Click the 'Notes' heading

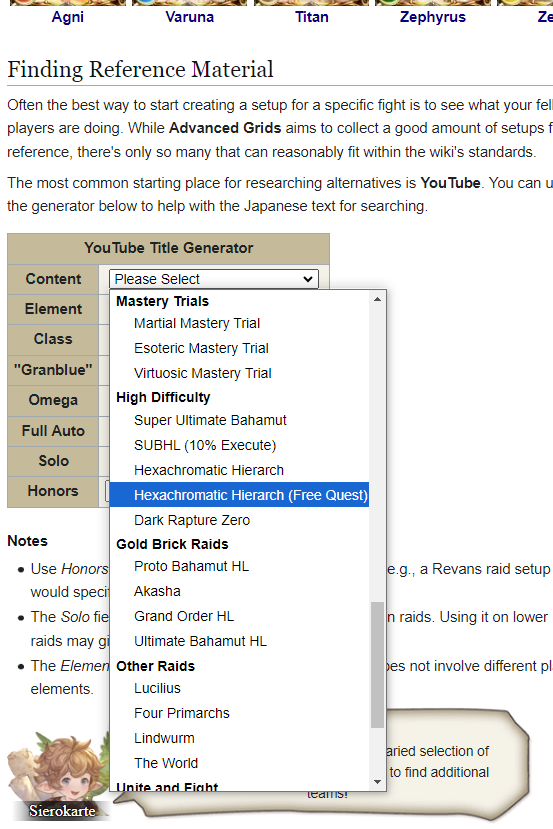point(27,541)
